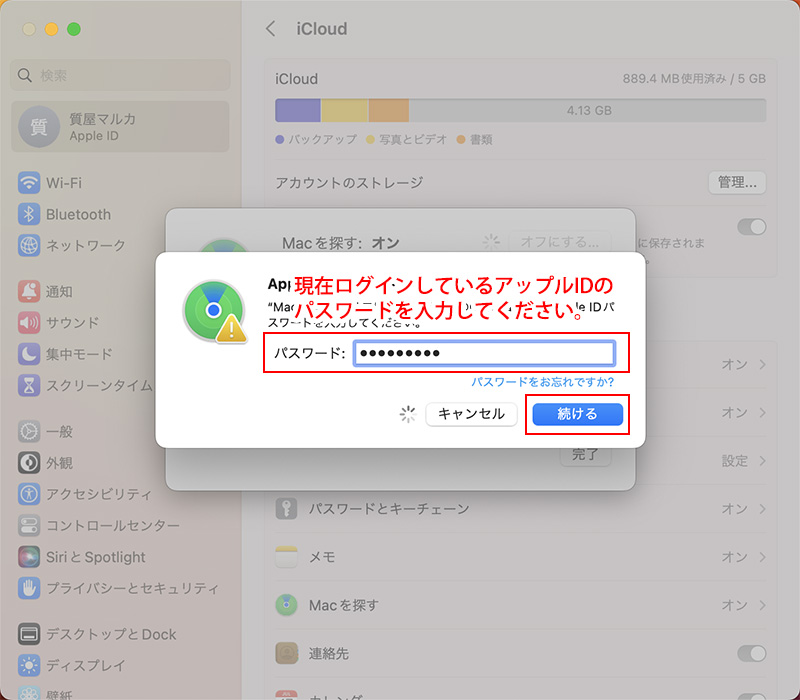This screenshot has height=700, width=800.
Task: Expand the パスワードとキーチェーン row chevron
Action: click(762, 509)
